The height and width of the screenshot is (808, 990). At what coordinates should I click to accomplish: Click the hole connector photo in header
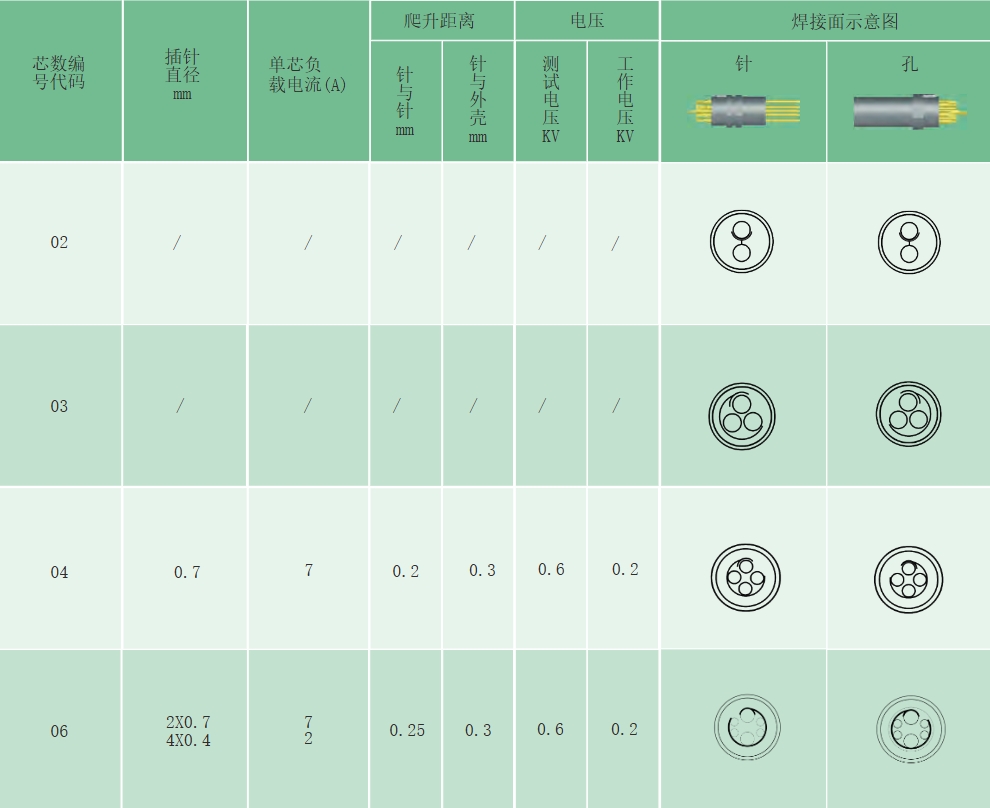tap(908, 110)
